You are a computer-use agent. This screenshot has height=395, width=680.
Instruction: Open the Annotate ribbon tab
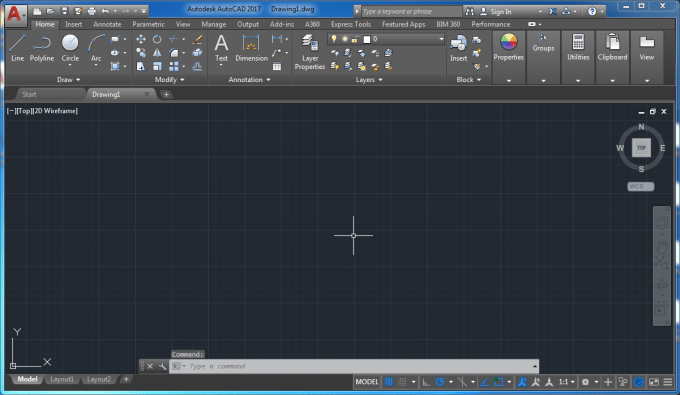pos(107,24)
